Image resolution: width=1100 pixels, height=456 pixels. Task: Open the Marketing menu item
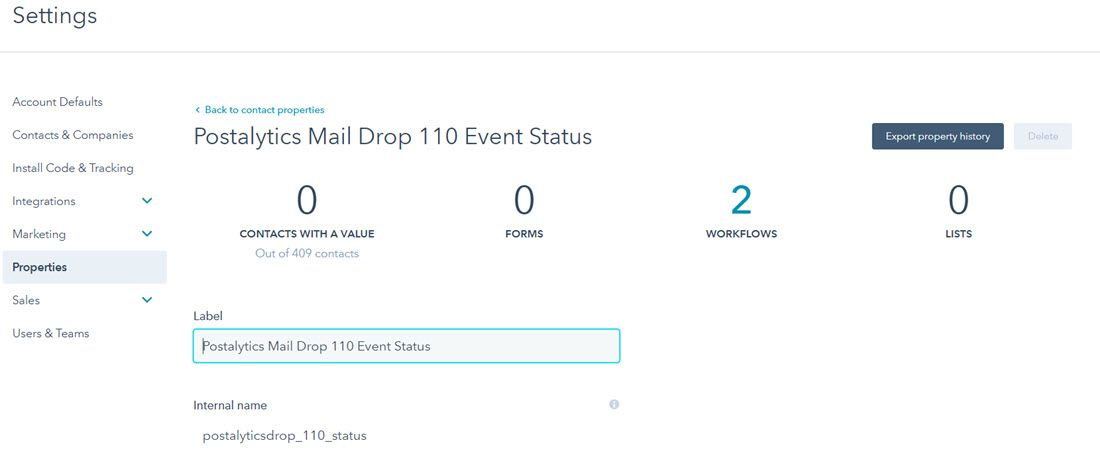(x=39, y=234)
